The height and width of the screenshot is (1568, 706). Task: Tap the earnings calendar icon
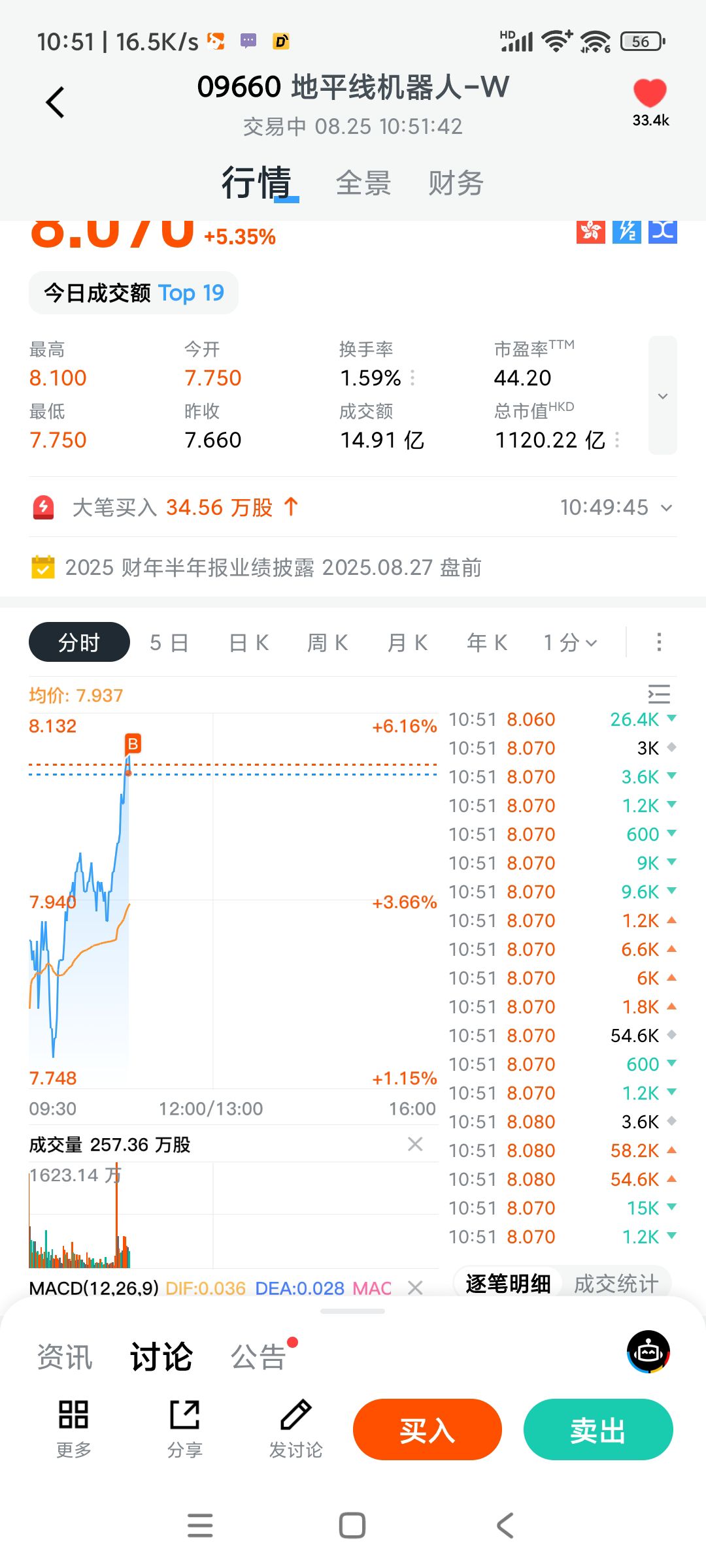pos(43,567)
